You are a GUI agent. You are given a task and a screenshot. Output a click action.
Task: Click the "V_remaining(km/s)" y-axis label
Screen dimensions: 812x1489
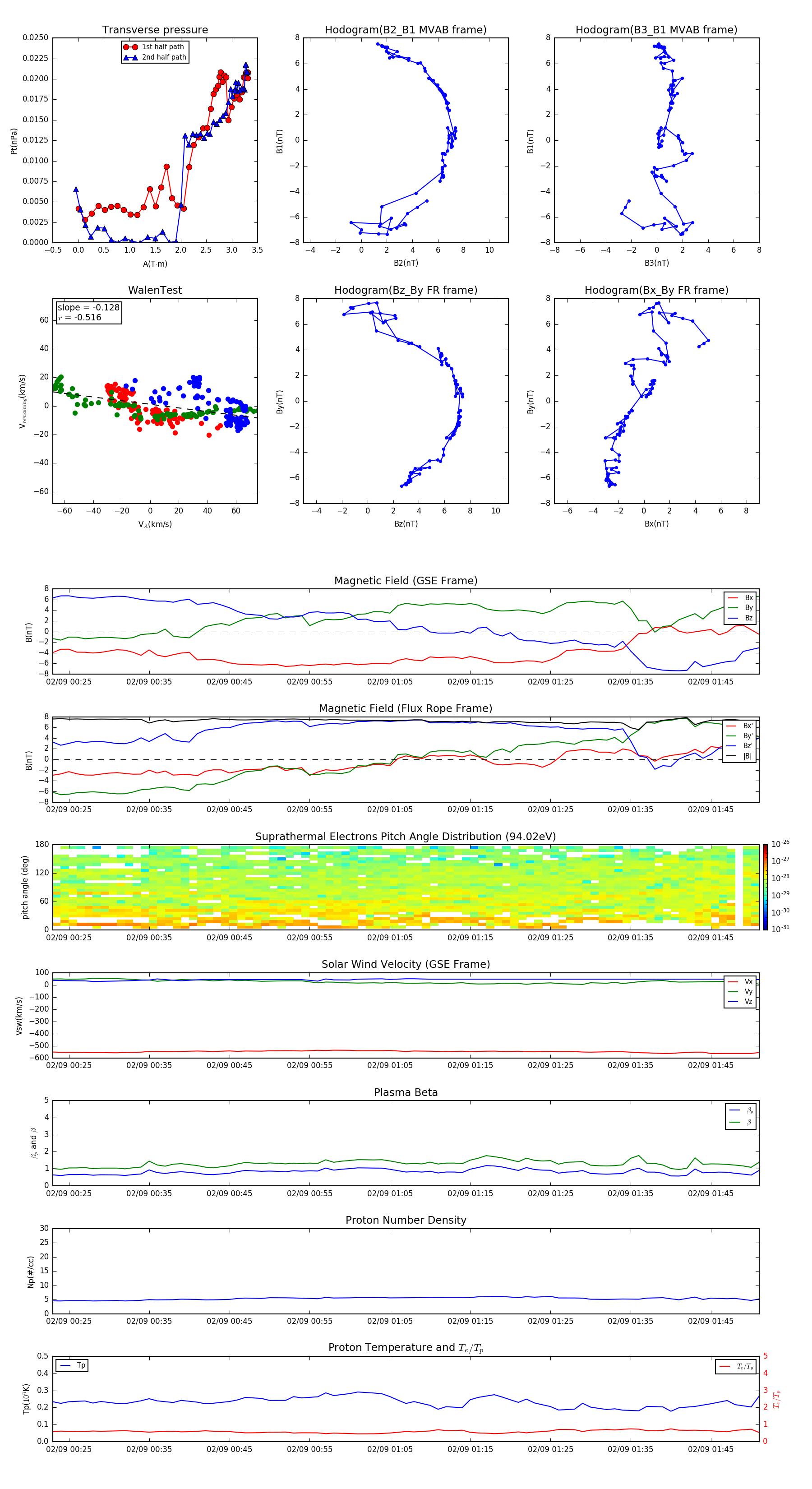click(x=23, y=401)
